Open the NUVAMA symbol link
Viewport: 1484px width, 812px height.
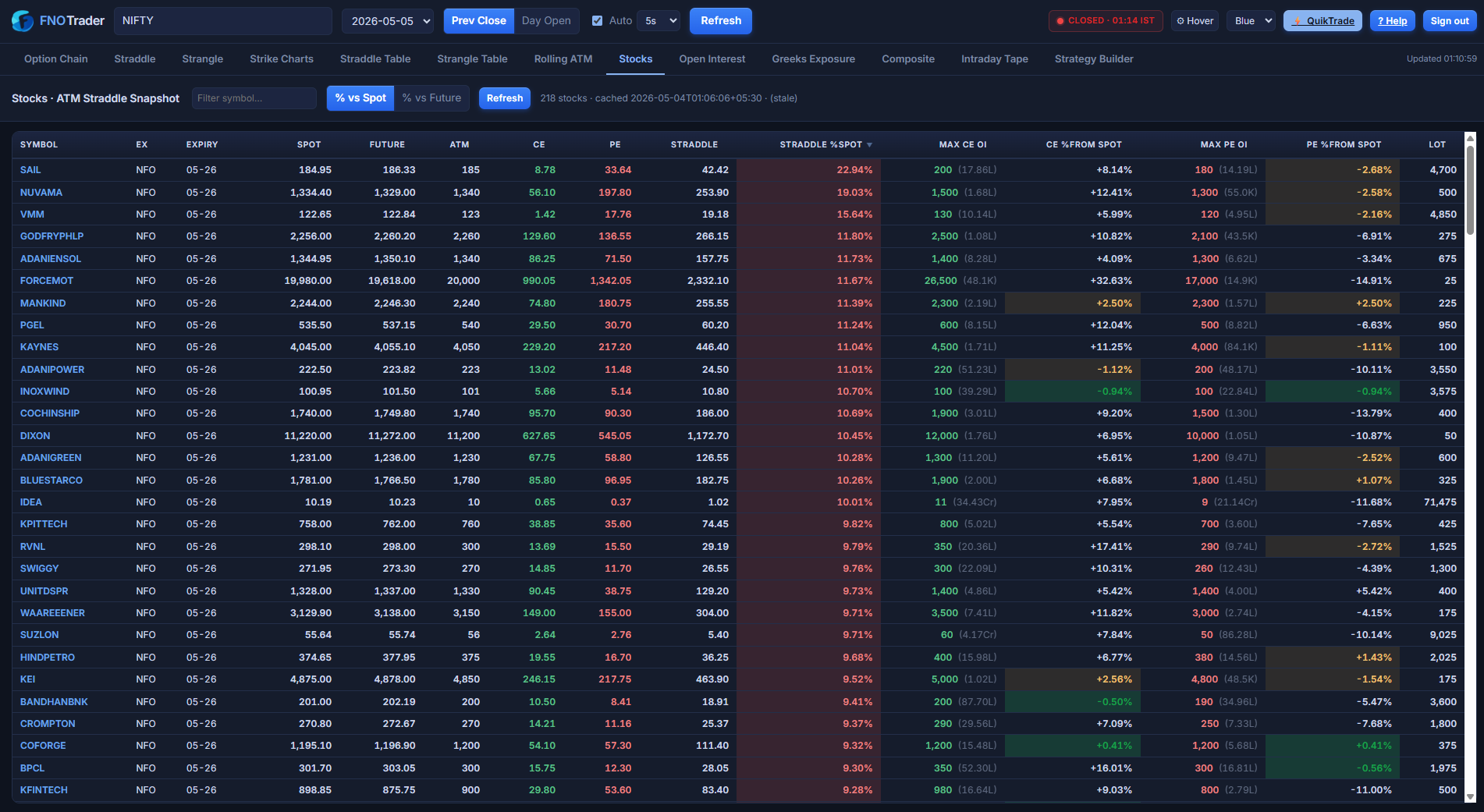coord(41,193)
